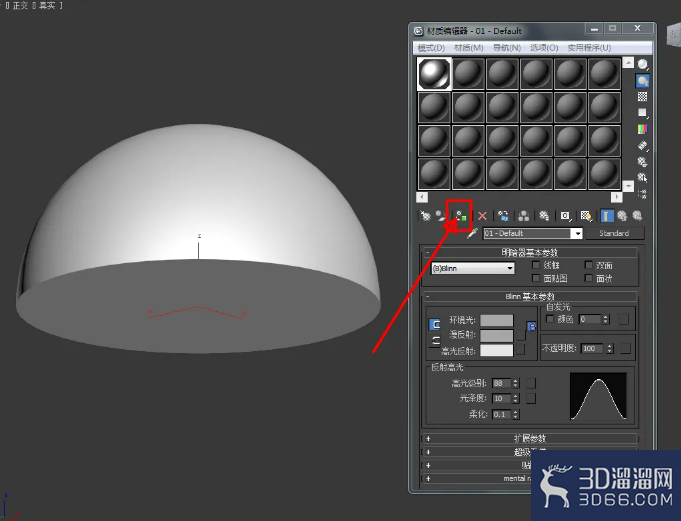Viewport: 681px width, 521px height.
Task: Open the Sample Type sphere flyout
Action: (x=642, y=64)
